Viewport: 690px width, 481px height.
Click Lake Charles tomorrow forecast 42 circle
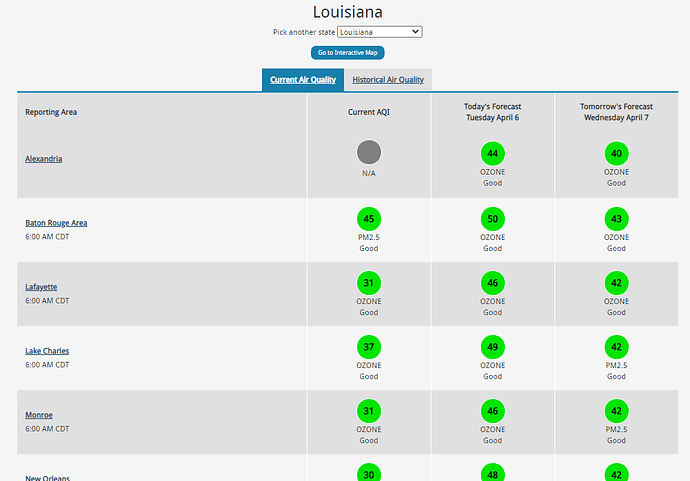(x=616, y=347)
